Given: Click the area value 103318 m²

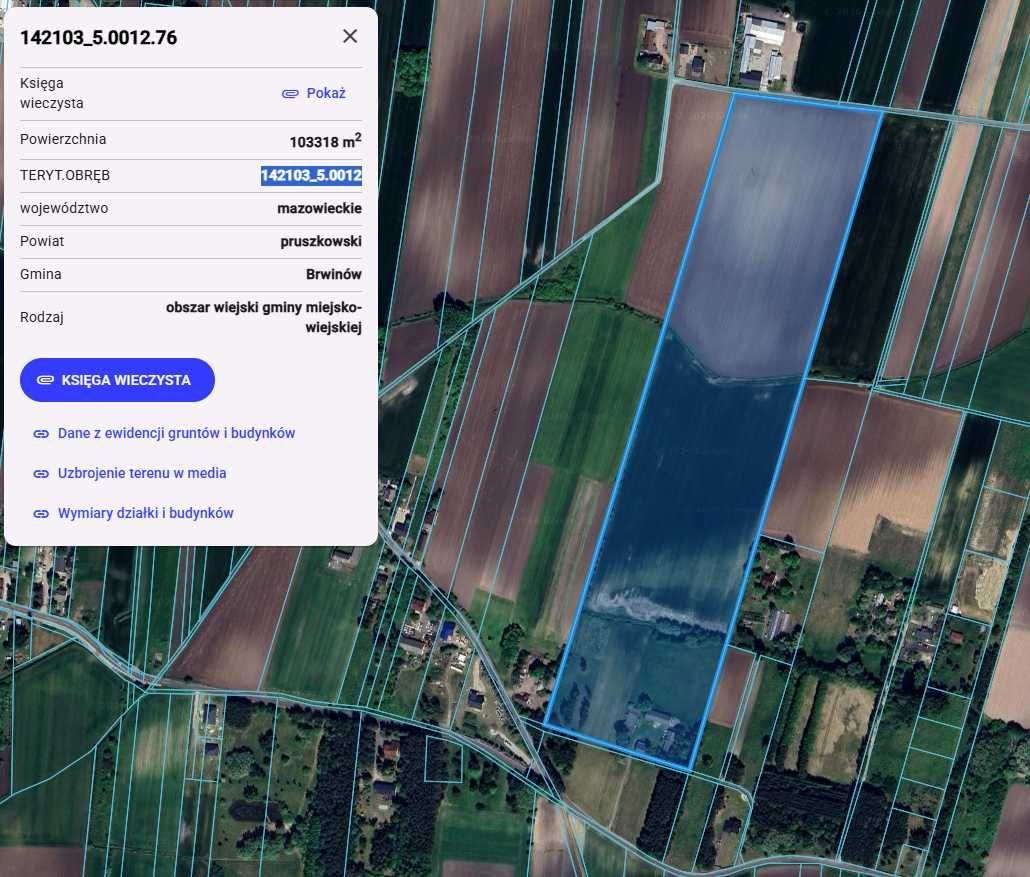Looking at the screenshot, I should [325, 140].
